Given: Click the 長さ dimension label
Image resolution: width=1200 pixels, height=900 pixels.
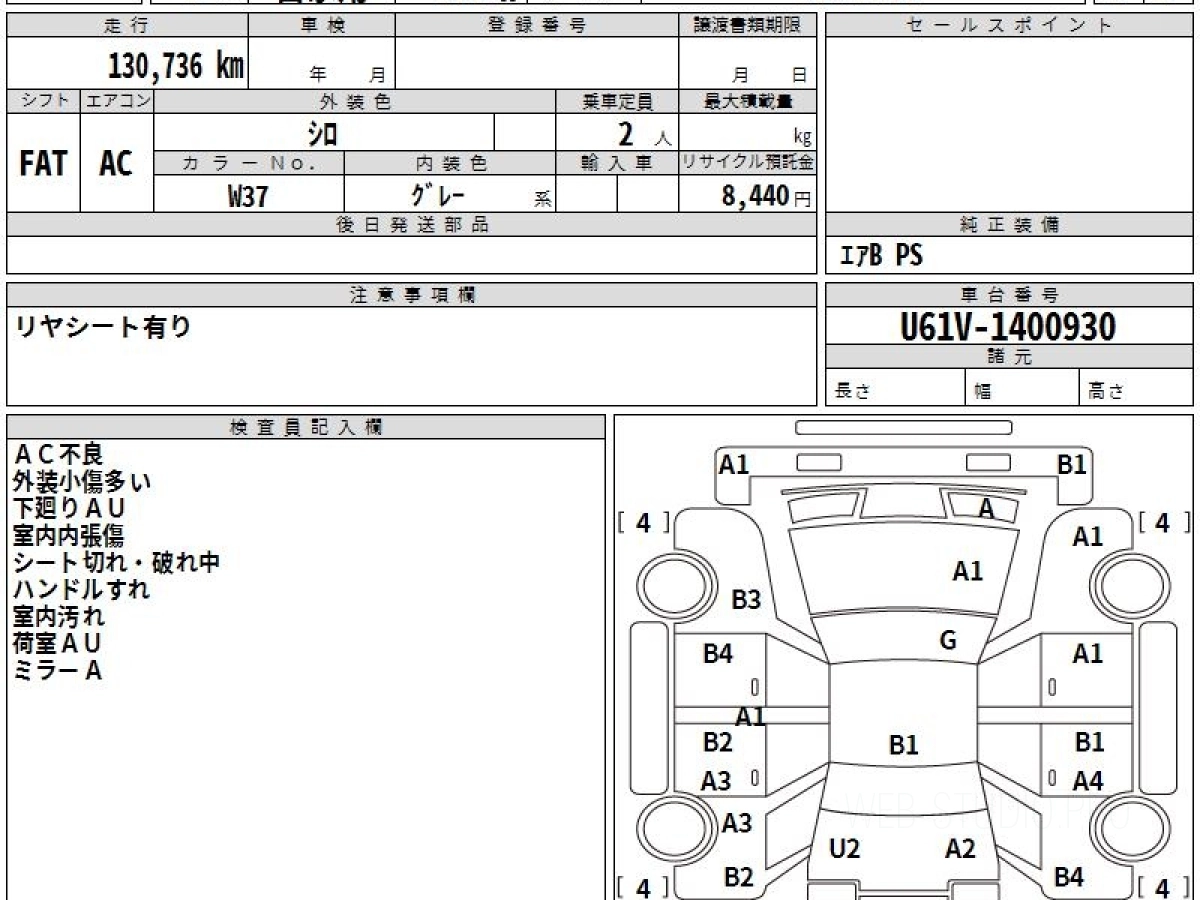Looking at the screenshot, I should click(x=852, y=391).
